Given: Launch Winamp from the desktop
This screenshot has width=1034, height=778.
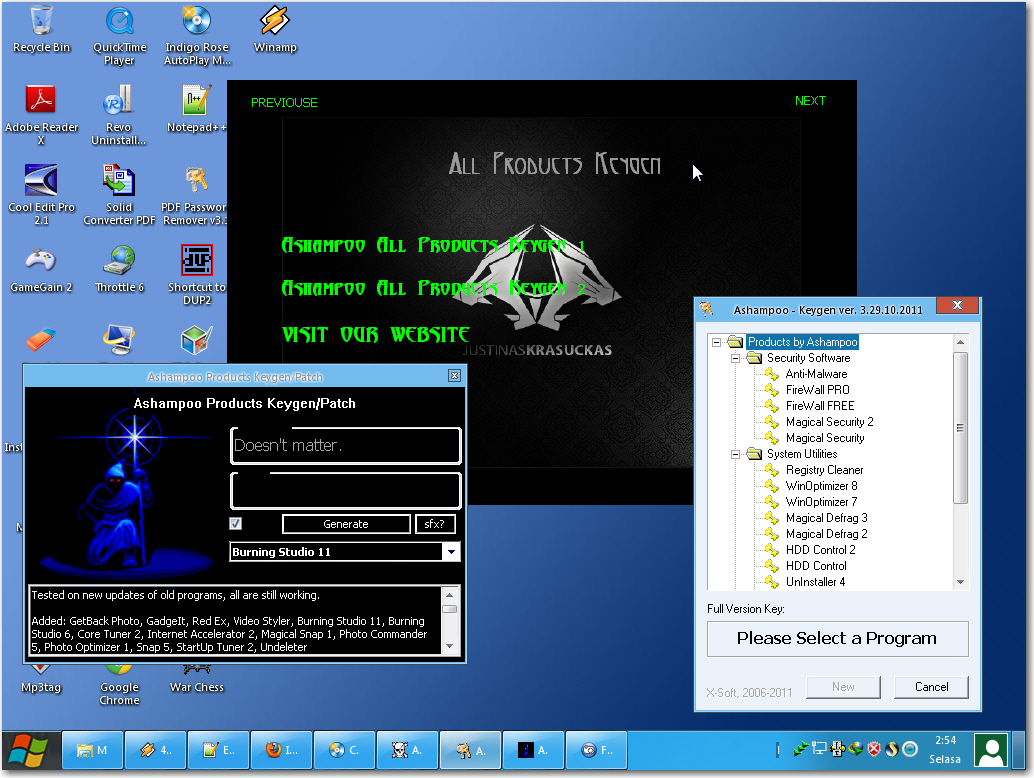Looking at the screenshot, I should pos(275,30).
